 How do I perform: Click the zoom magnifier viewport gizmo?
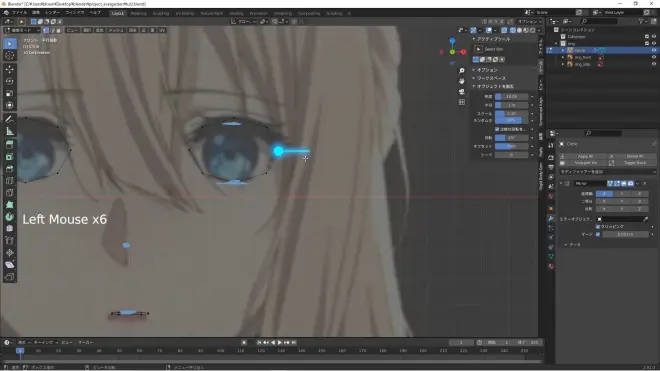pos(462,71)
